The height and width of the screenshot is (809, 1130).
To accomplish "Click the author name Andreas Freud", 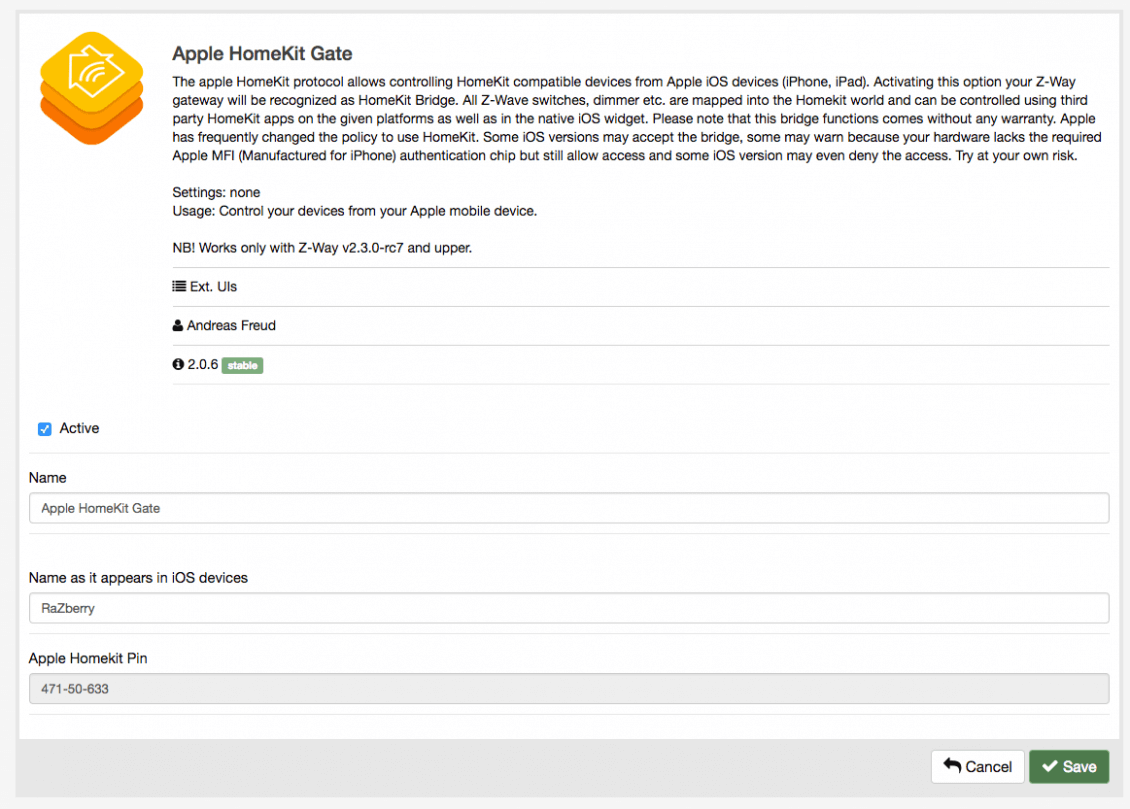I will [x=233, y=326].
